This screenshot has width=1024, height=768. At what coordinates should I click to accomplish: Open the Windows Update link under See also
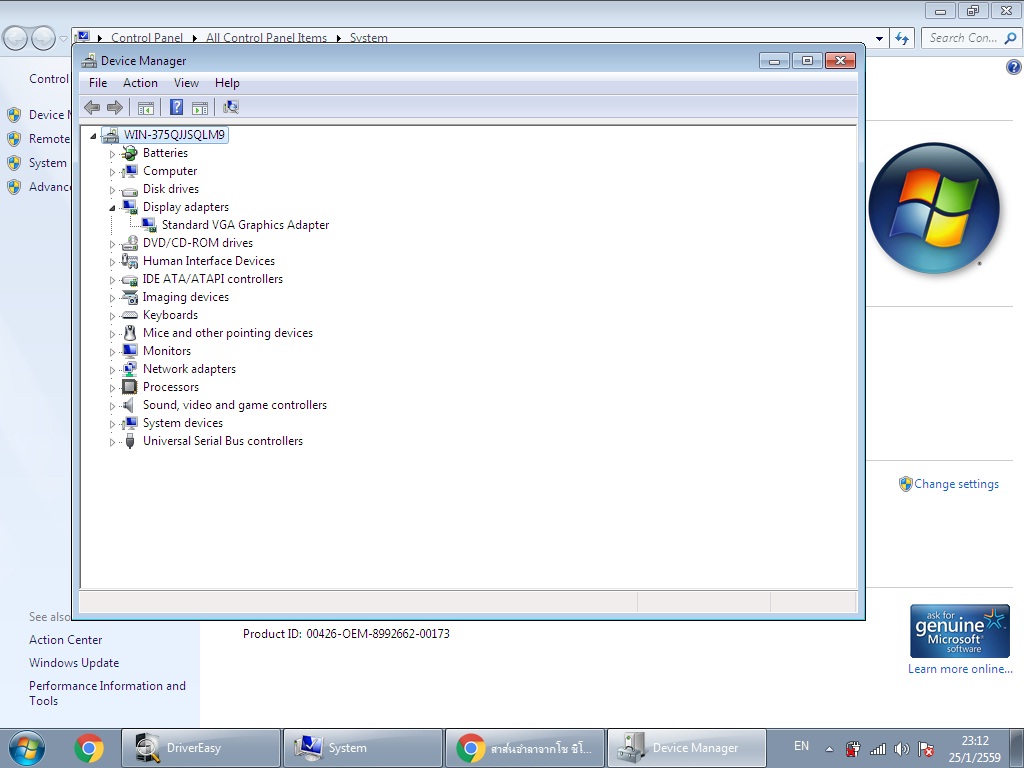point(74,663)
